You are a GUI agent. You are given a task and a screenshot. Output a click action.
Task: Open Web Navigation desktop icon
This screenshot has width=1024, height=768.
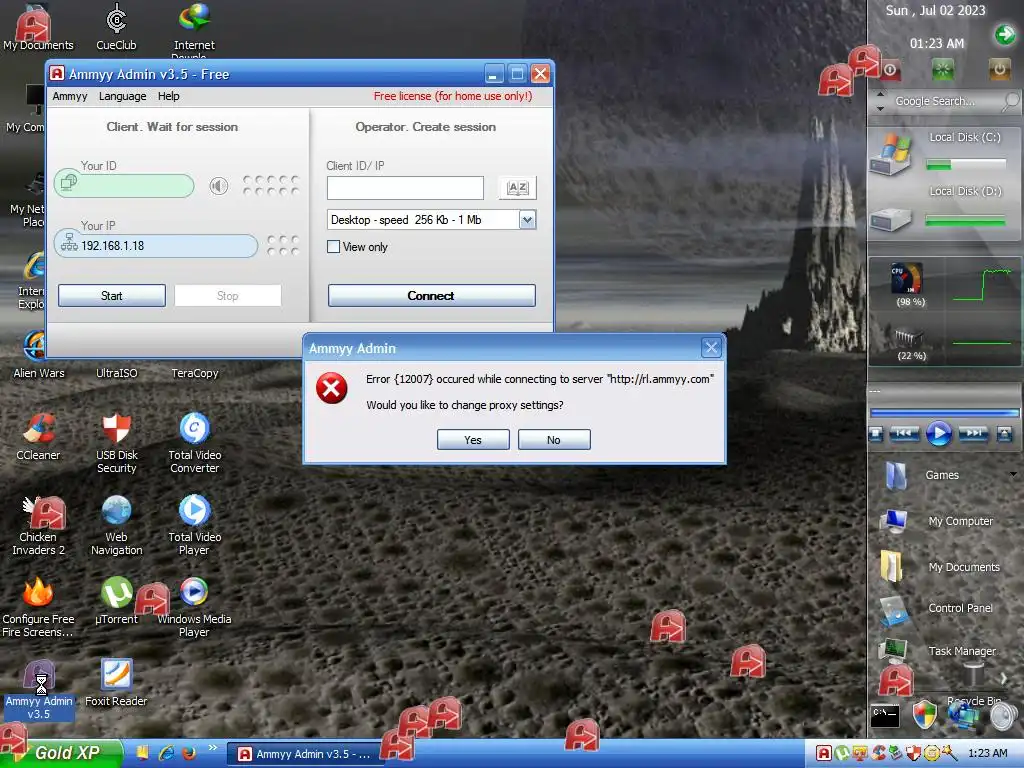116,525
